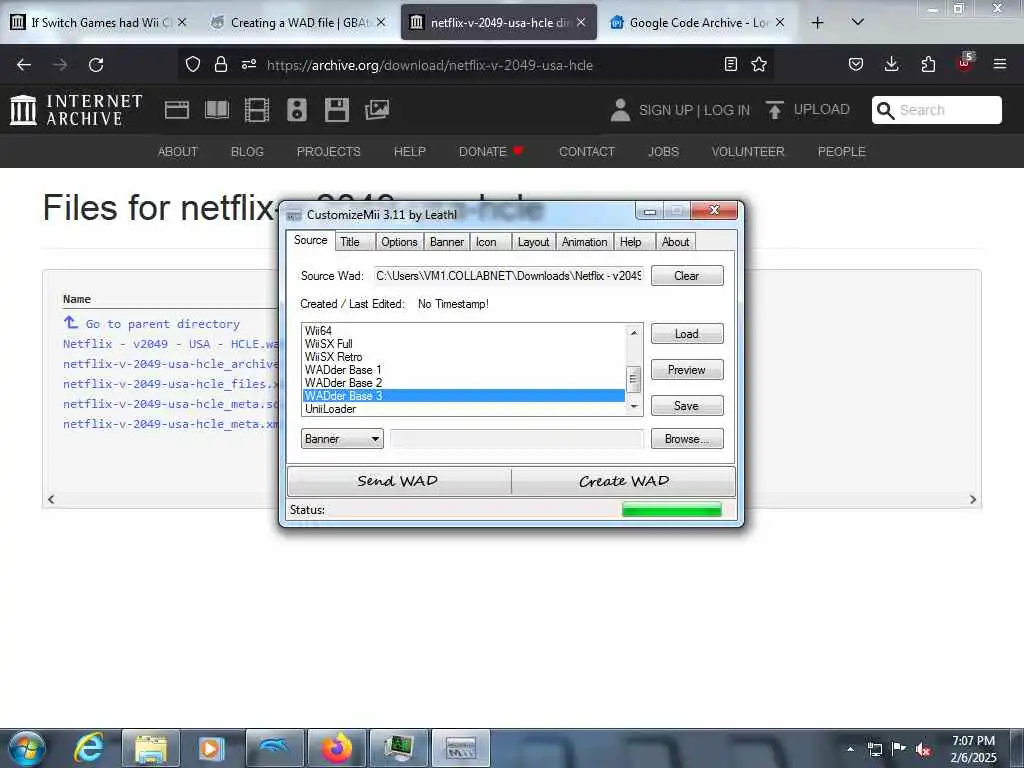Open the Web archive icon
This screenshot has height=768, width=1024.
click(177, 110)
